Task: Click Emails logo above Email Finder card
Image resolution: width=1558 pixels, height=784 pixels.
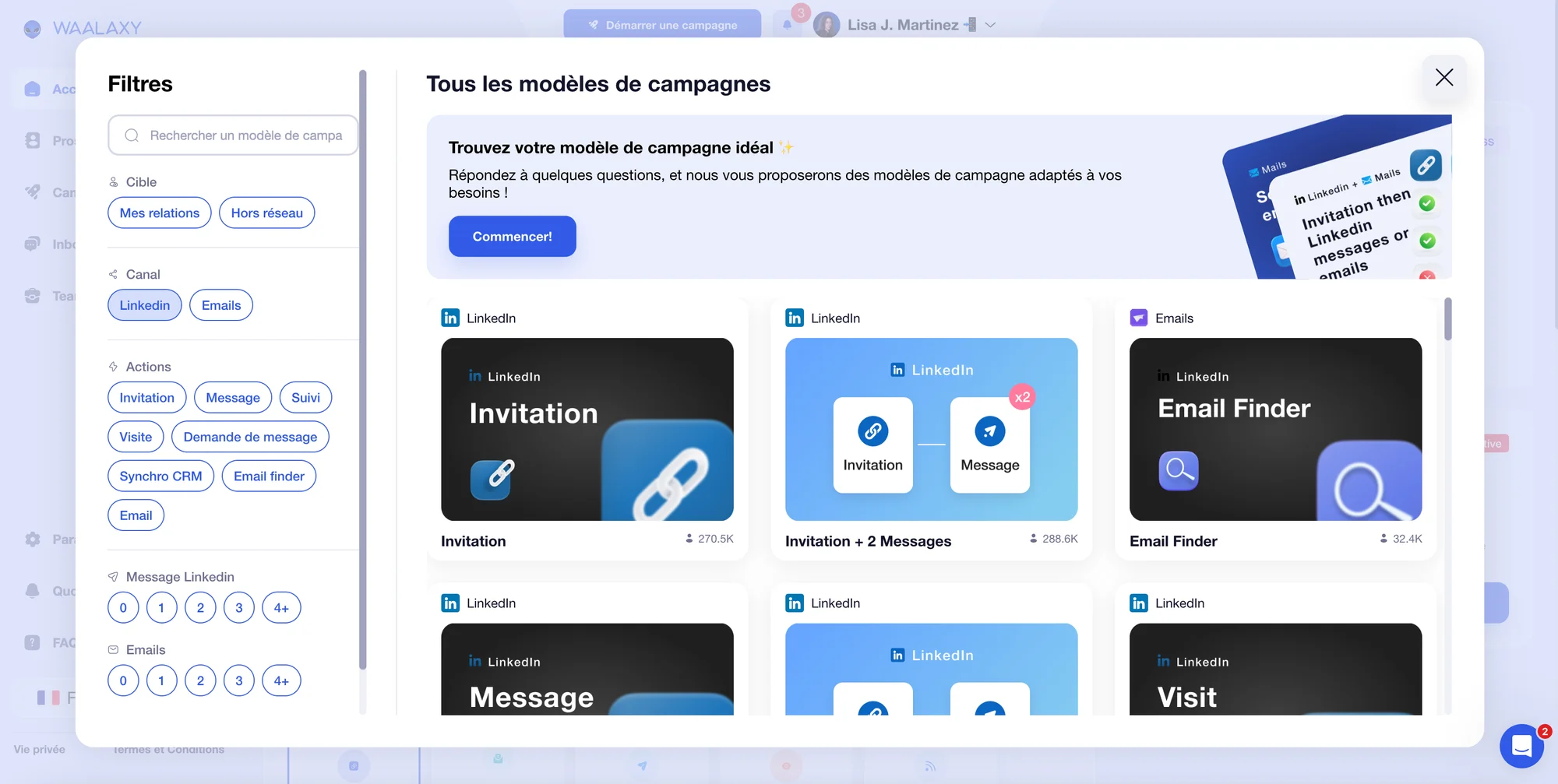Action: click(1139, 318)
